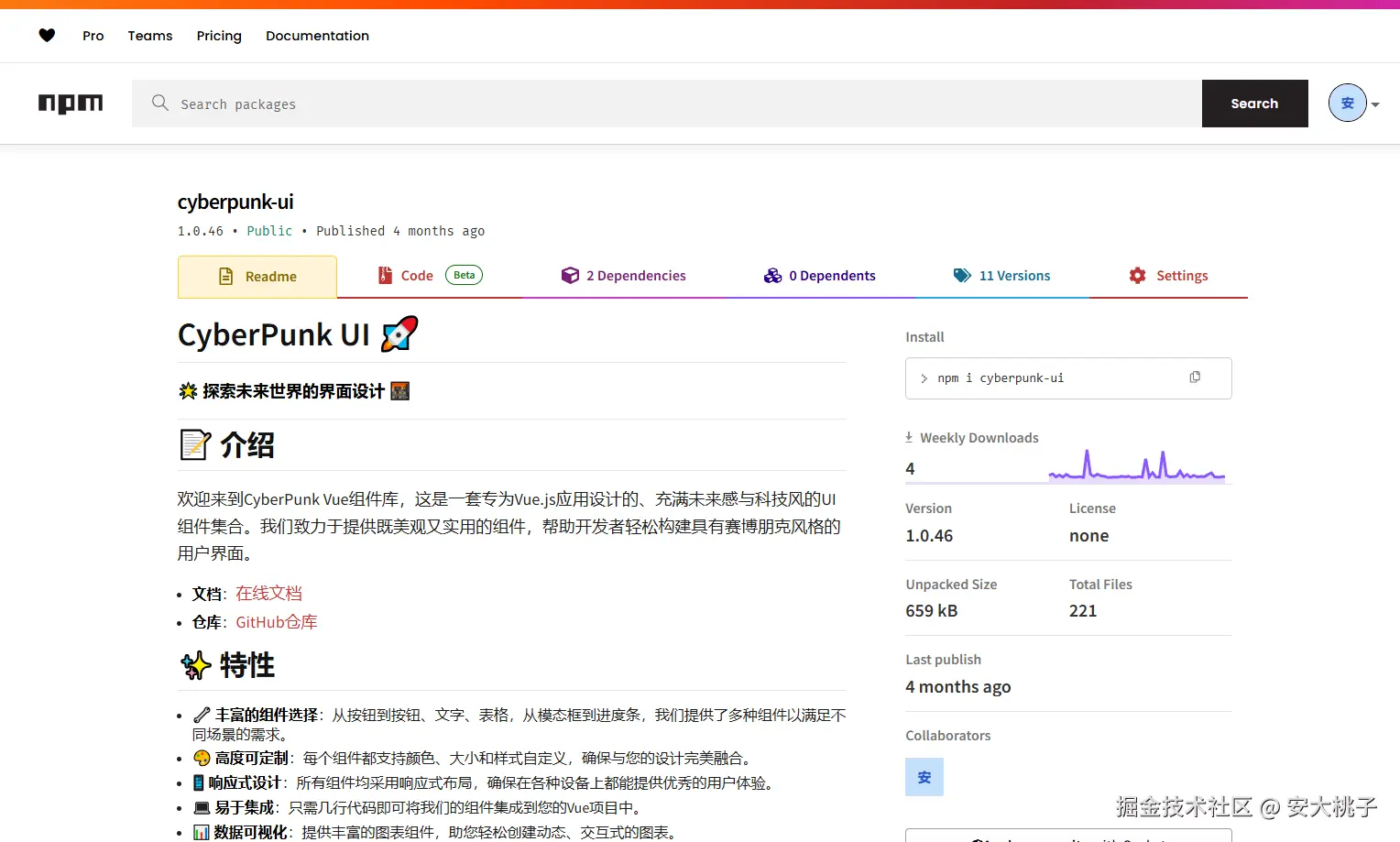This screenshot has height=842, width=1400.
Task: Click the Dependents icon
Action: point(773,275)
